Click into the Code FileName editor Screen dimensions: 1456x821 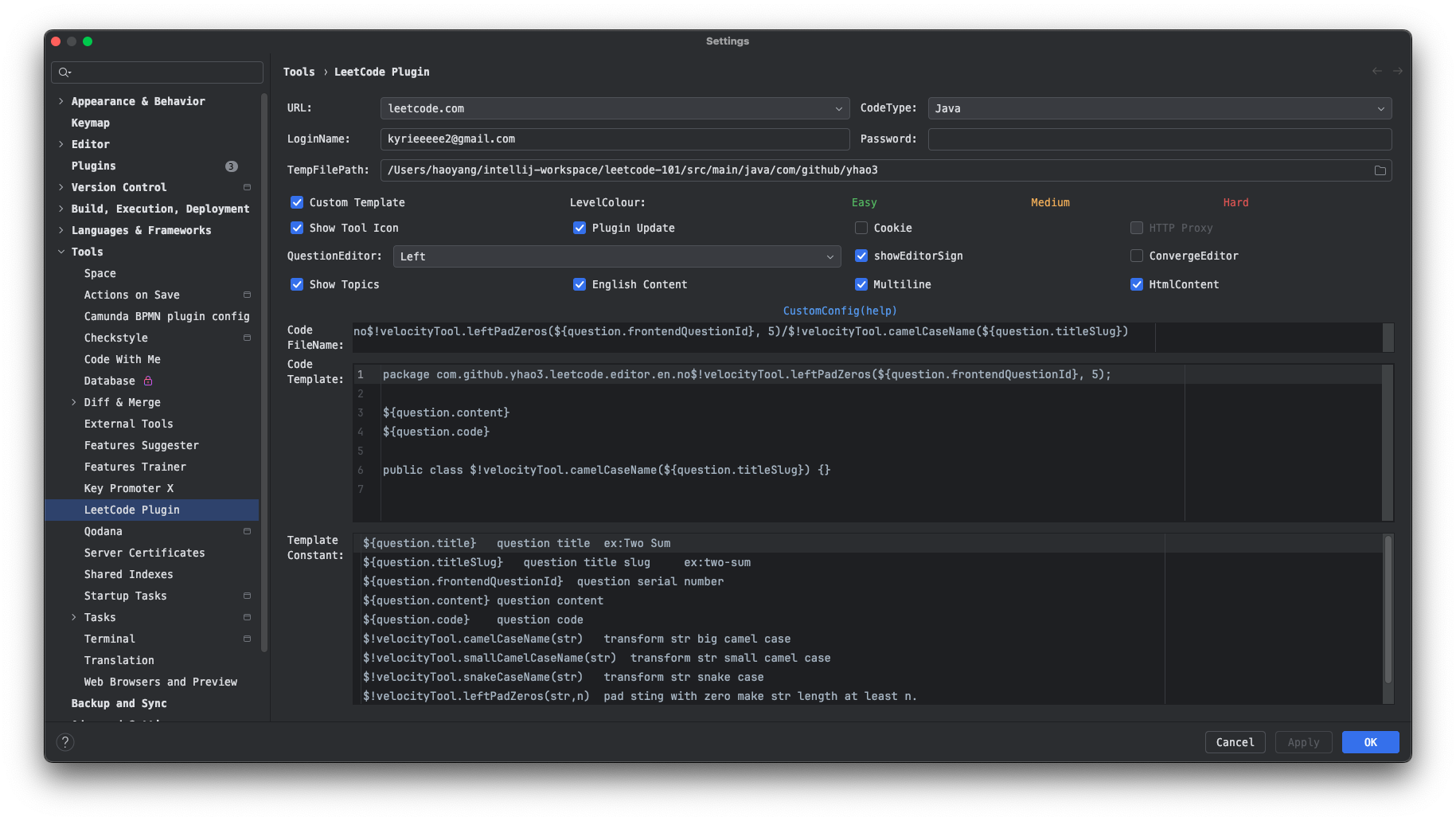click(868, 337)
